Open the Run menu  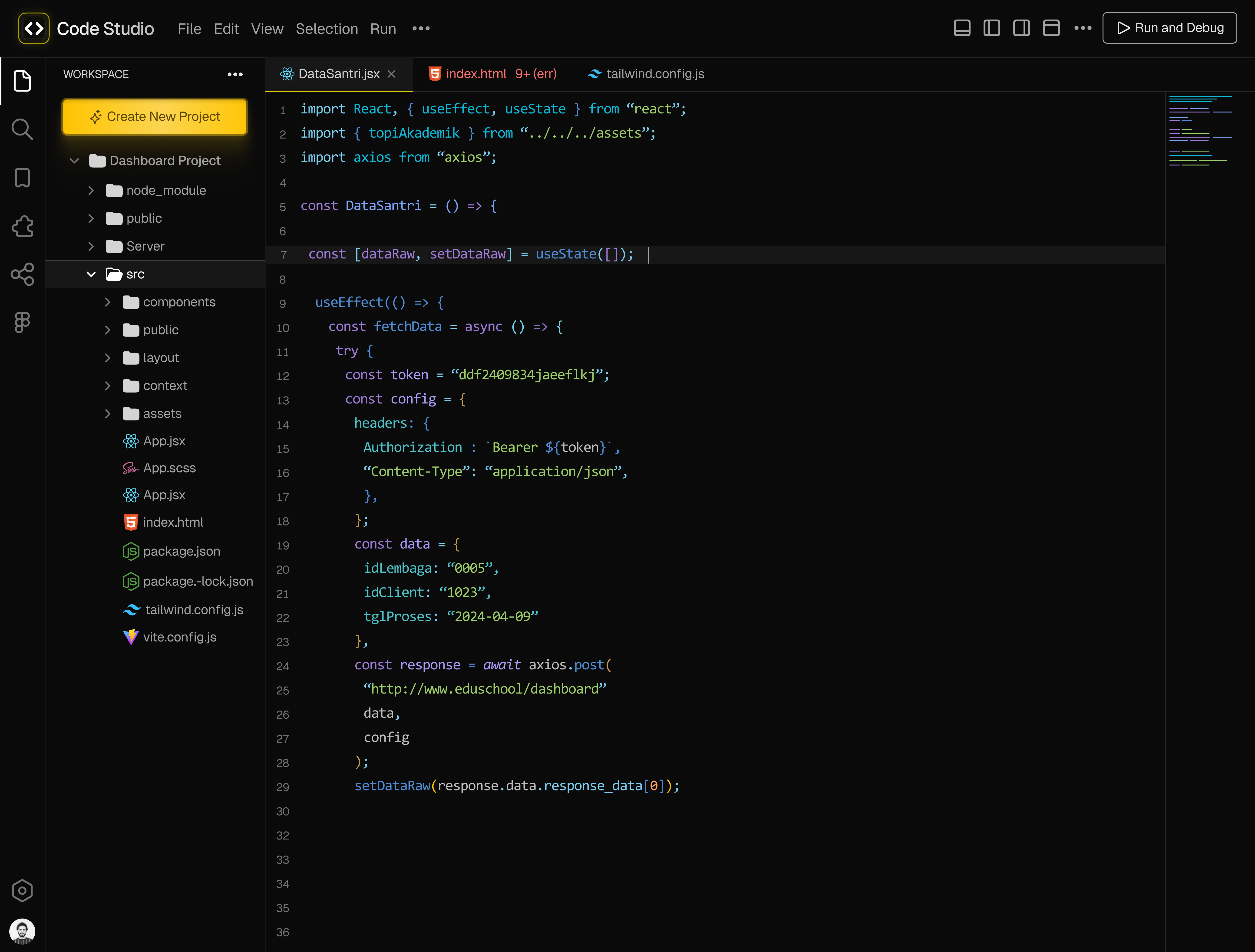pyautogui.click(x=383, y=29)
